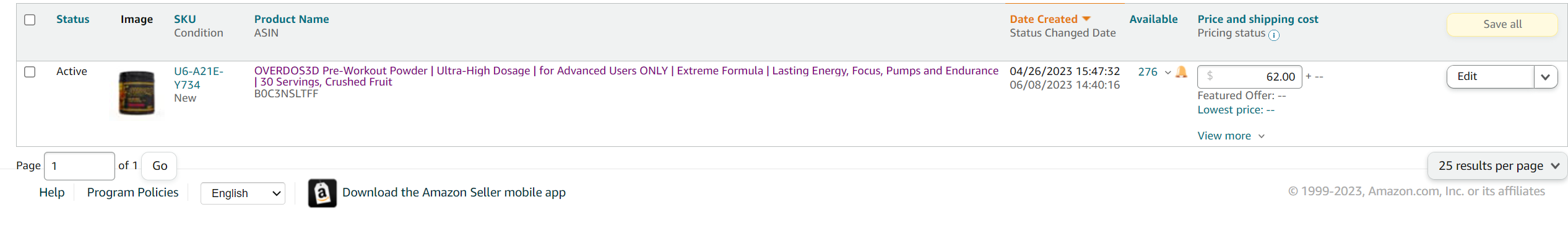
Task: Sort by the Status column header
Action: (x=73, y=19)
